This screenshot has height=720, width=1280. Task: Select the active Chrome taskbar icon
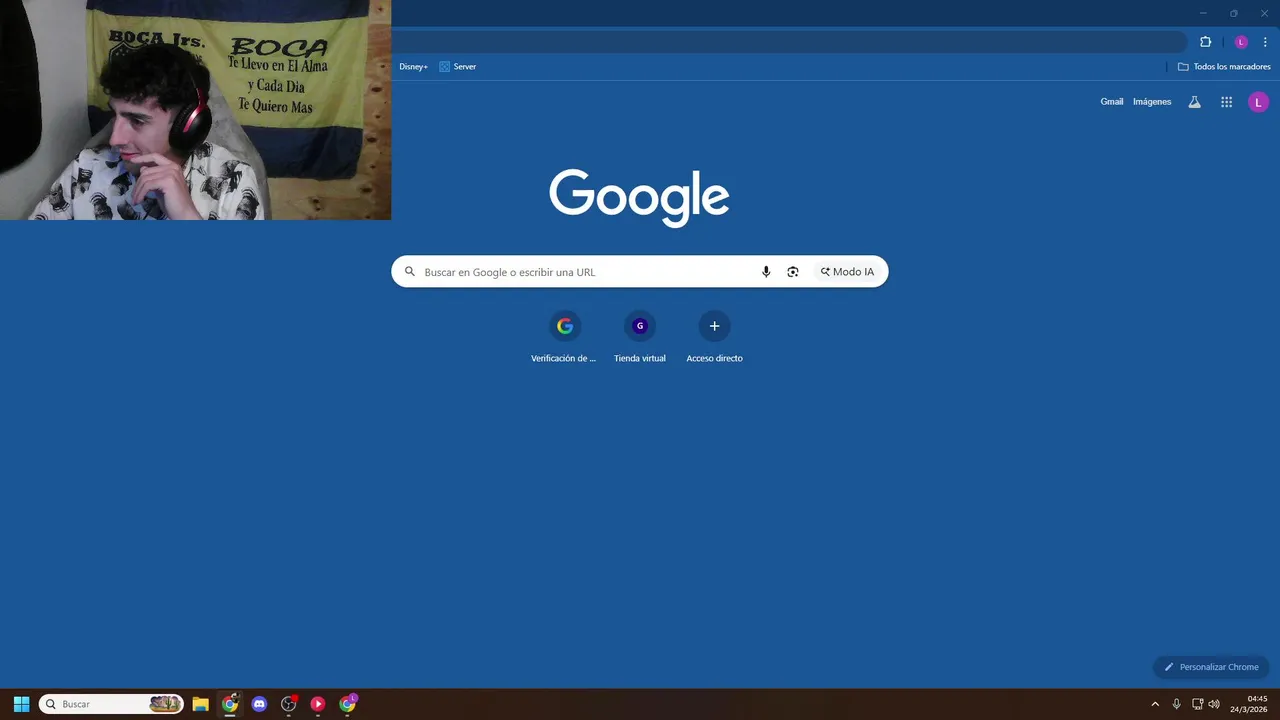tap(230, 704)
